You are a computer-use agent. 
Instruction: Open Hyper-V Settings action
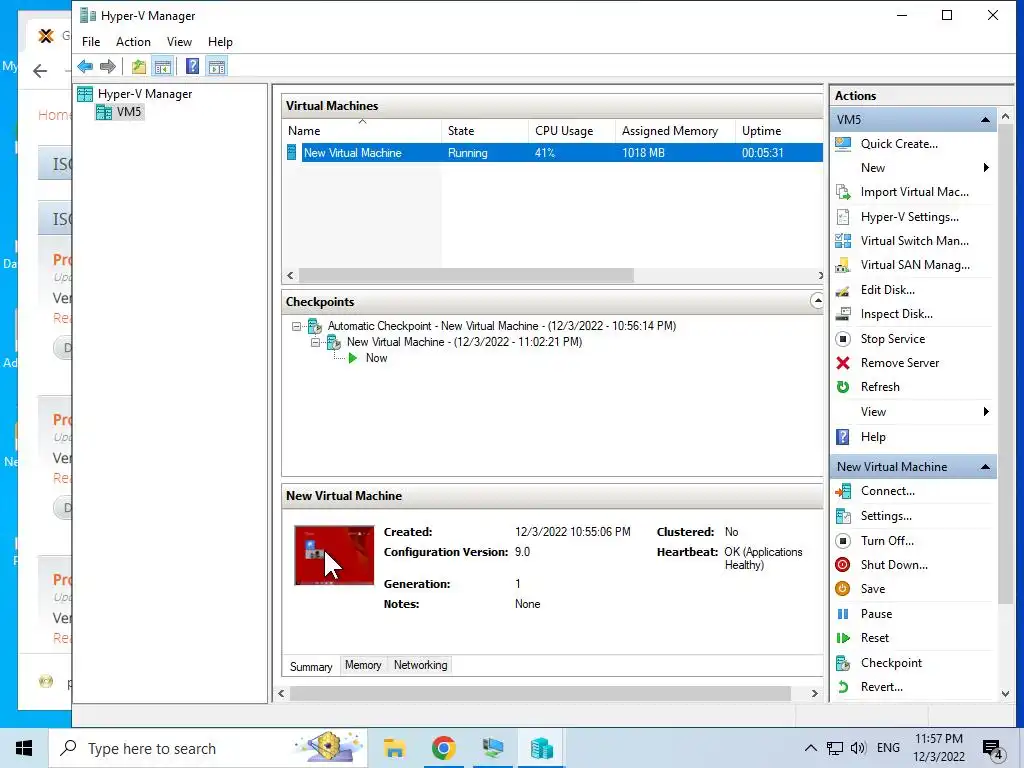[x=909, y=217]
